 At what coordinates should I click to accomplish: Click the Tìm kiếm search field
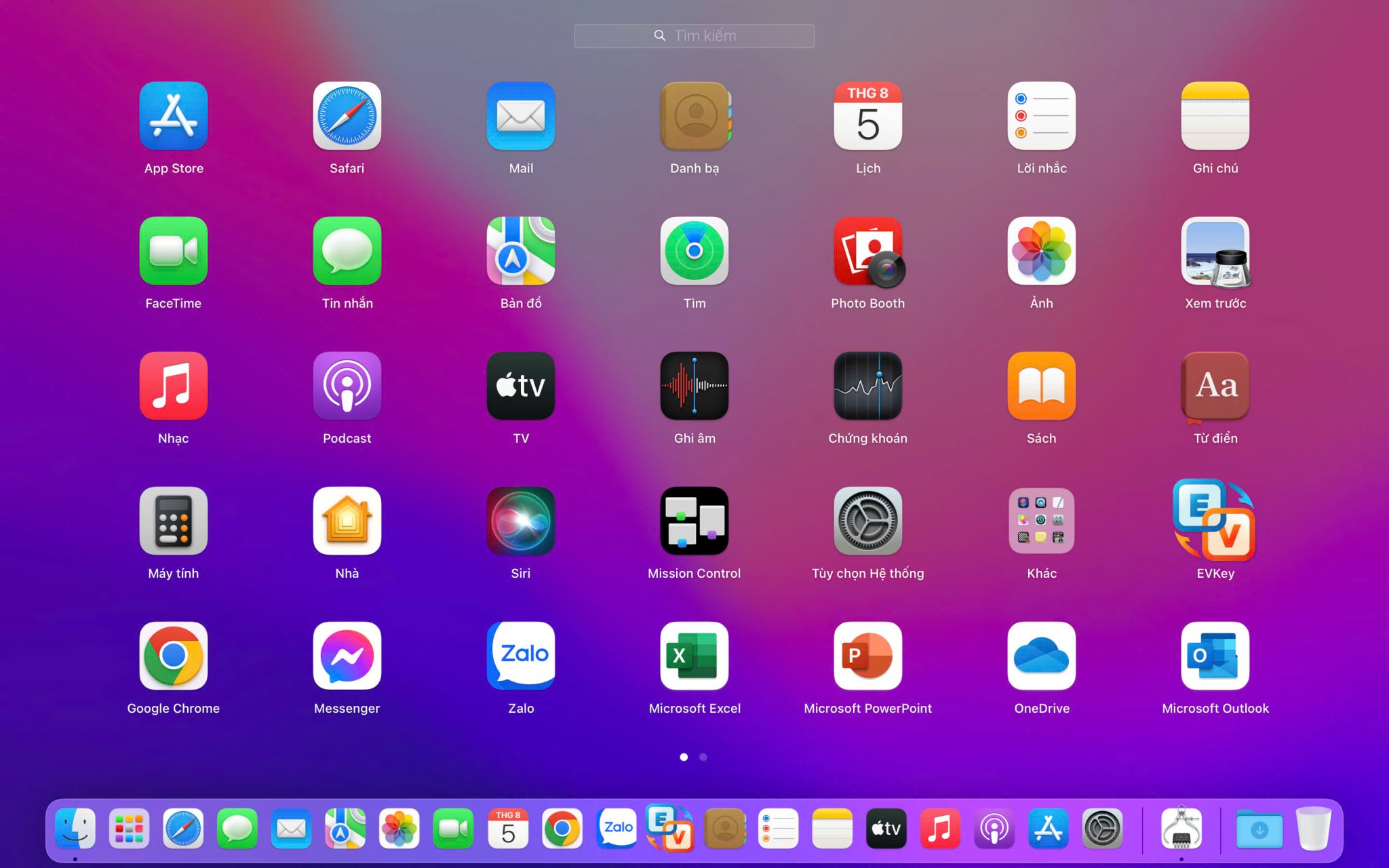click(694, 36)
